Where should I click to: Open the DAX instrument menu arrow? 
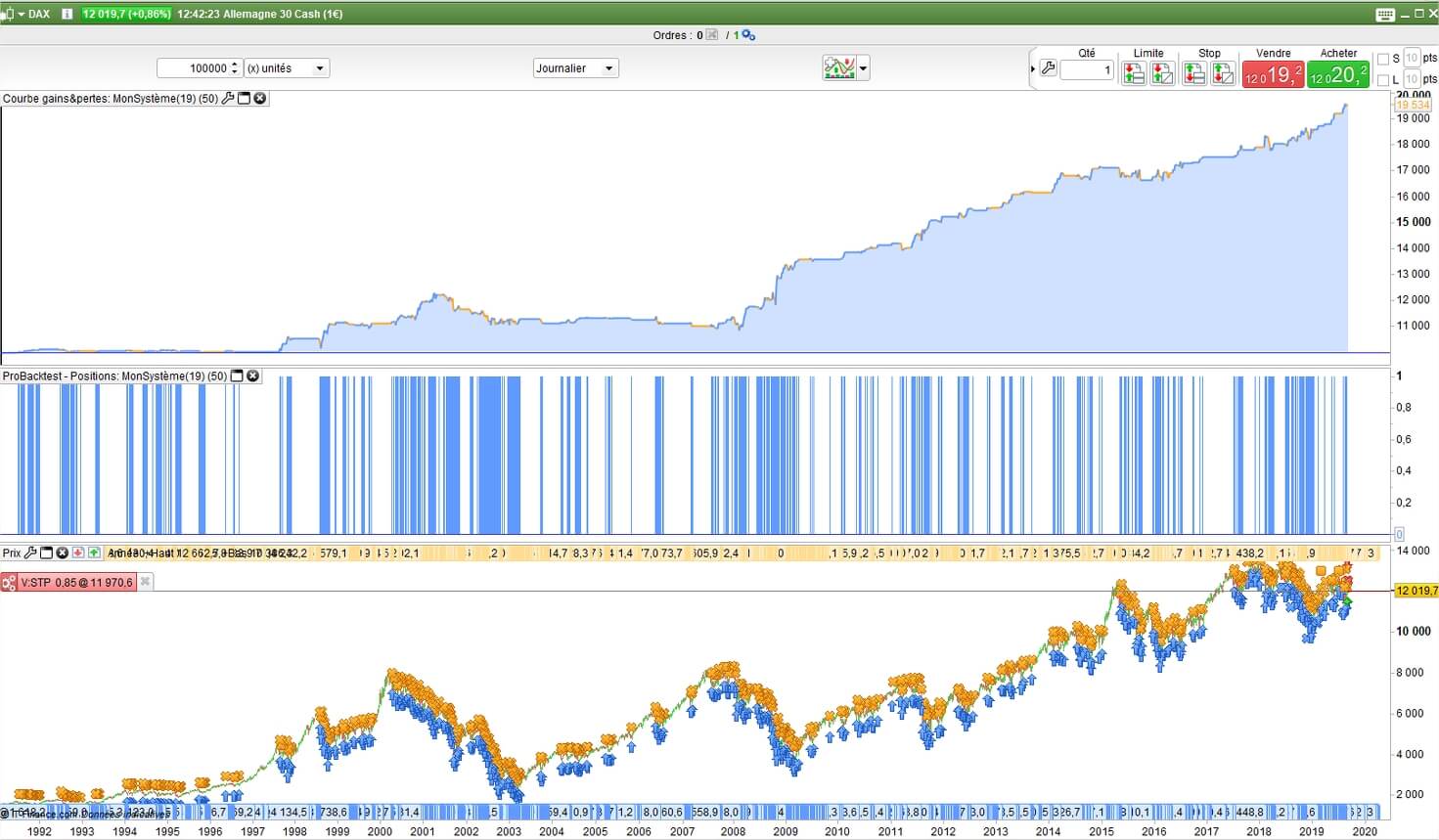21,14
